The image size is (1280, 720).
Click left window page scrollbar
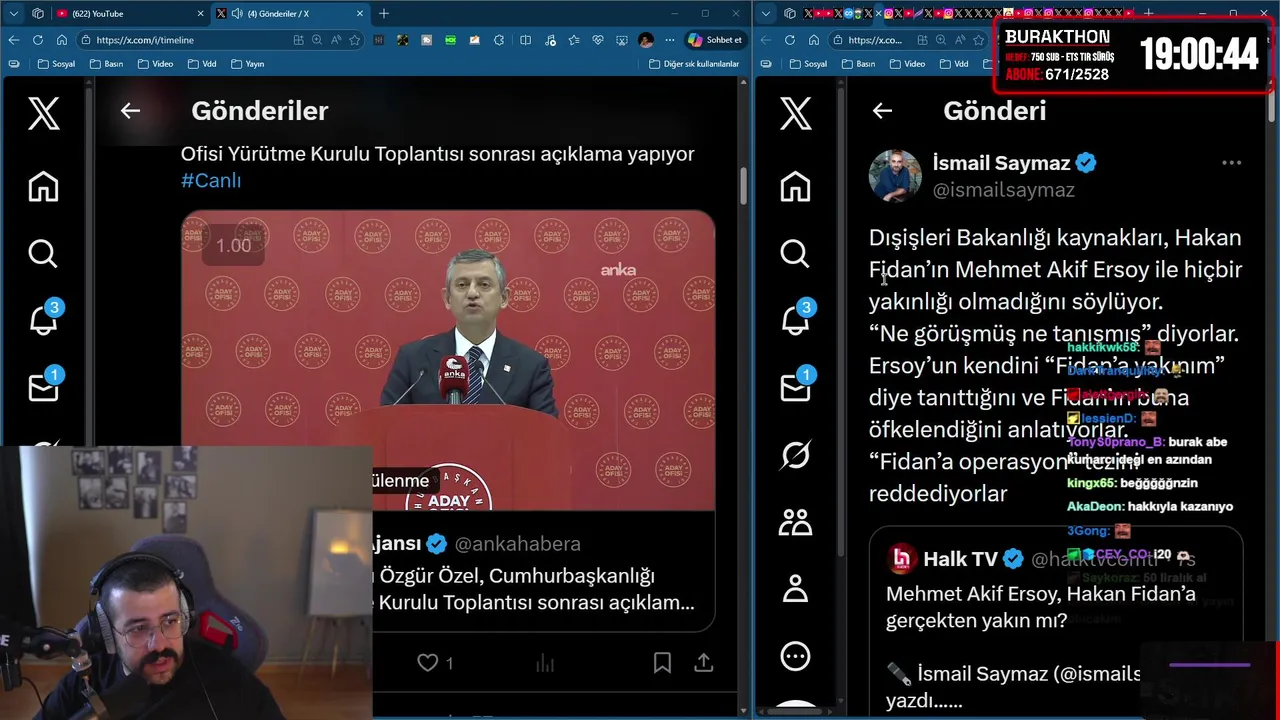pos(743,185)
